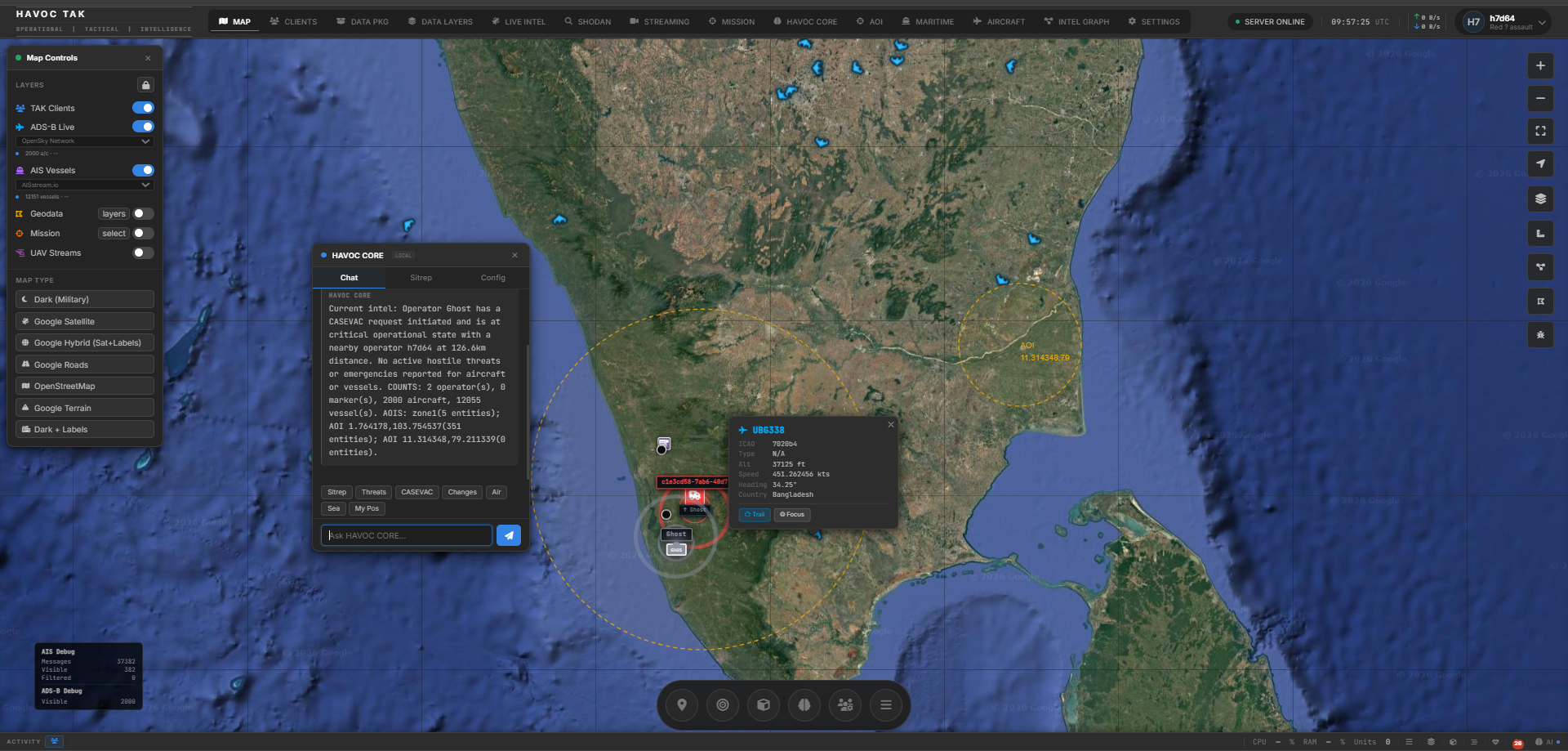Viewport: 1568px width, 751px height.
Task: Open the CLIENTS tab in top navigation
Action: coord(293,22)
